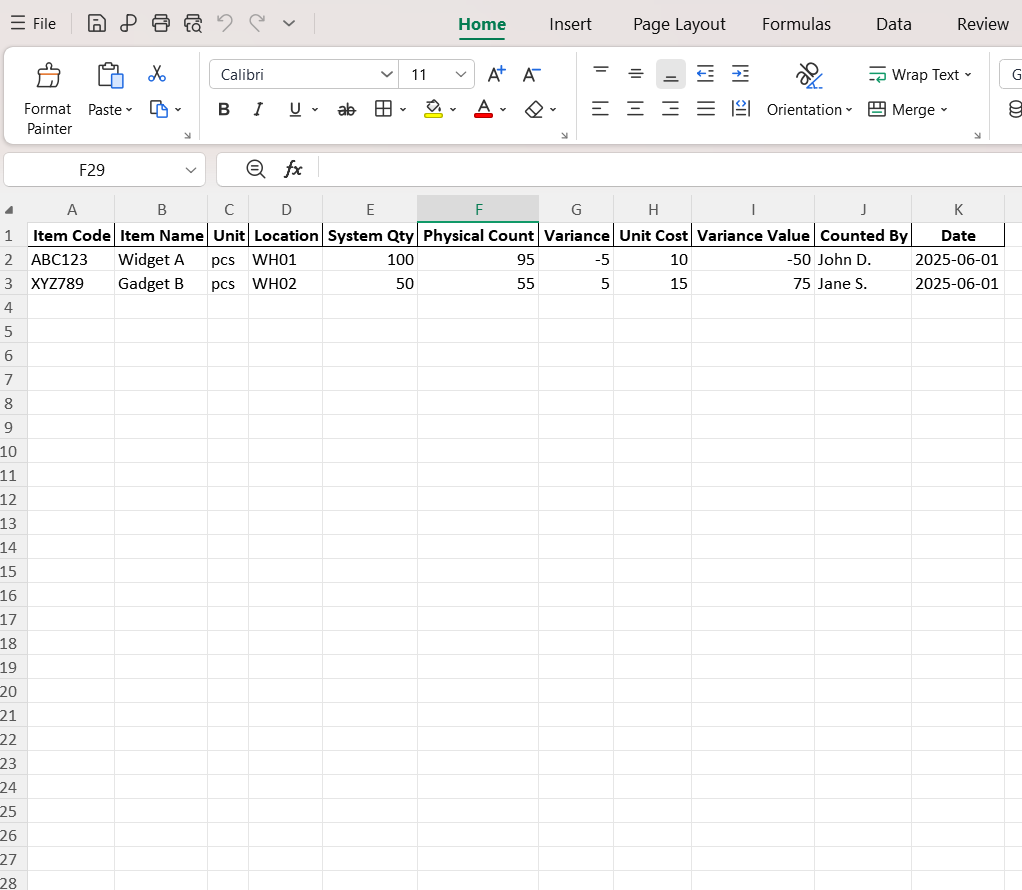This screenshot has height=890, width=1022.
Task: Justify text alignment
Action: point(706,108)
